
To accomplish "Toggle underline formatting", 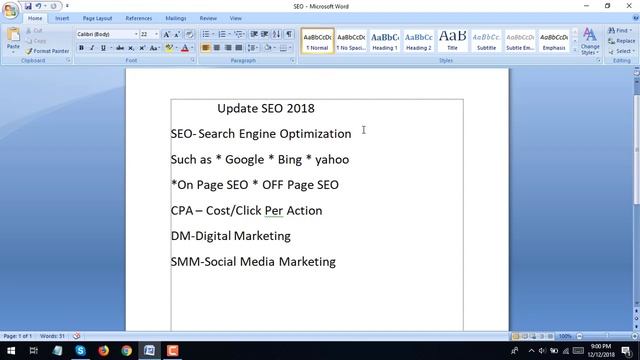I will pyautogui.click(x=103, y=48).
